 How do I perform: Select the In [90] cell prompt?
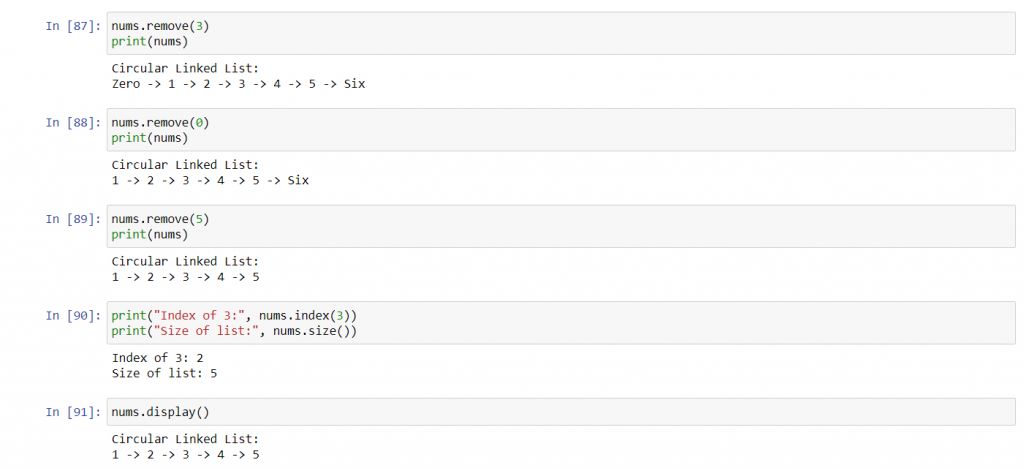click(x=73, y=315)
